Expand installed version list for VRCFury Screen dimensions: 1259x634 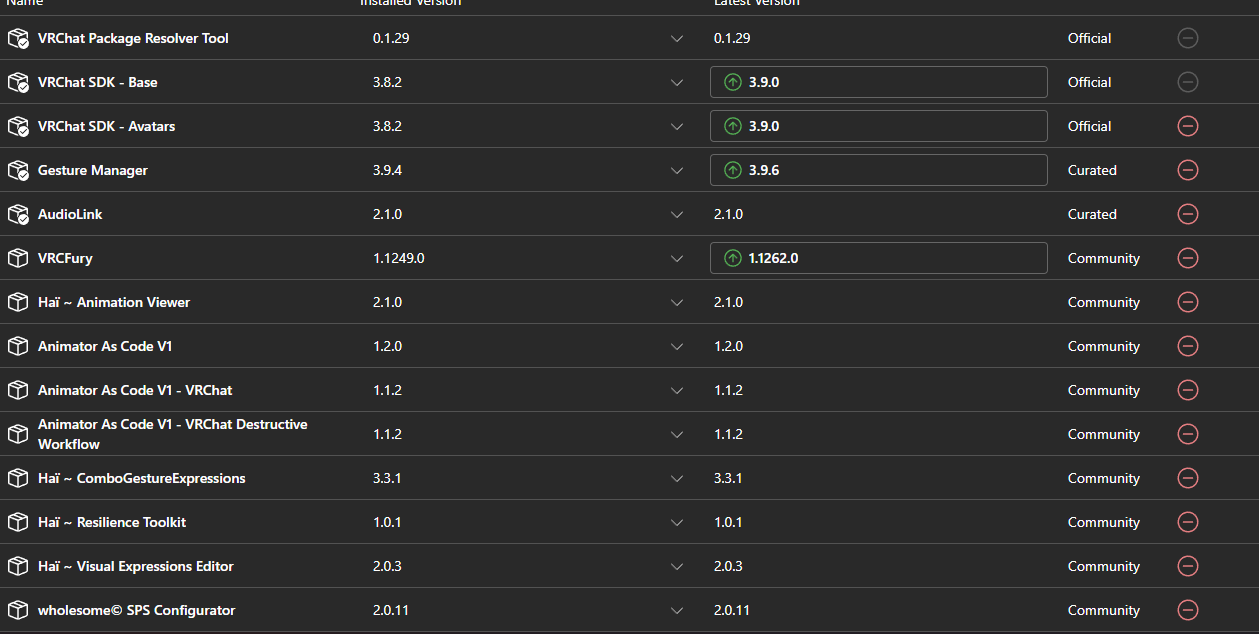pyautogui.click(x=677, y=258)
